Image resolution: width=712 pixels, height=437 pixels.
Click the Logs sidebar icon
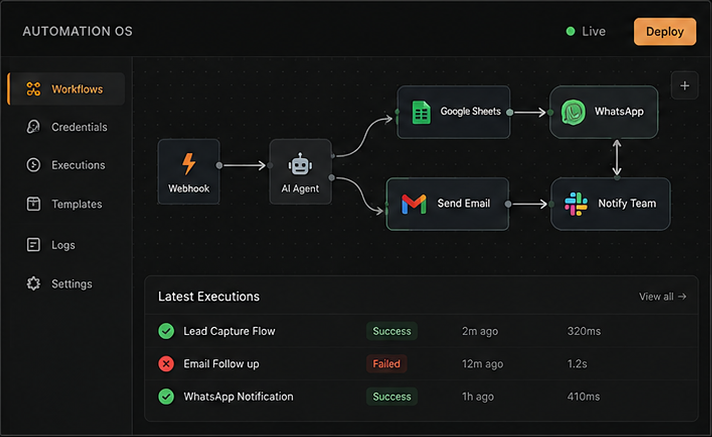click(x=33, y=245)
